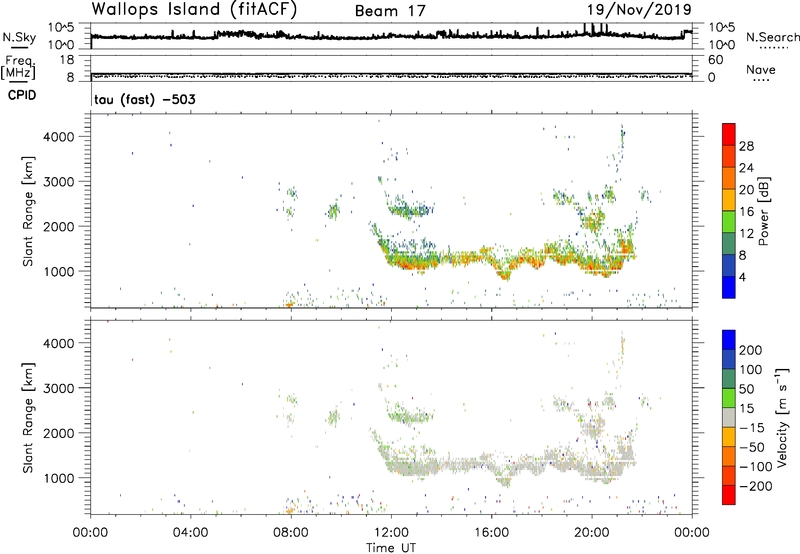
Task: Click the left '10^5' noise axis tick
Action: [61, 28]
